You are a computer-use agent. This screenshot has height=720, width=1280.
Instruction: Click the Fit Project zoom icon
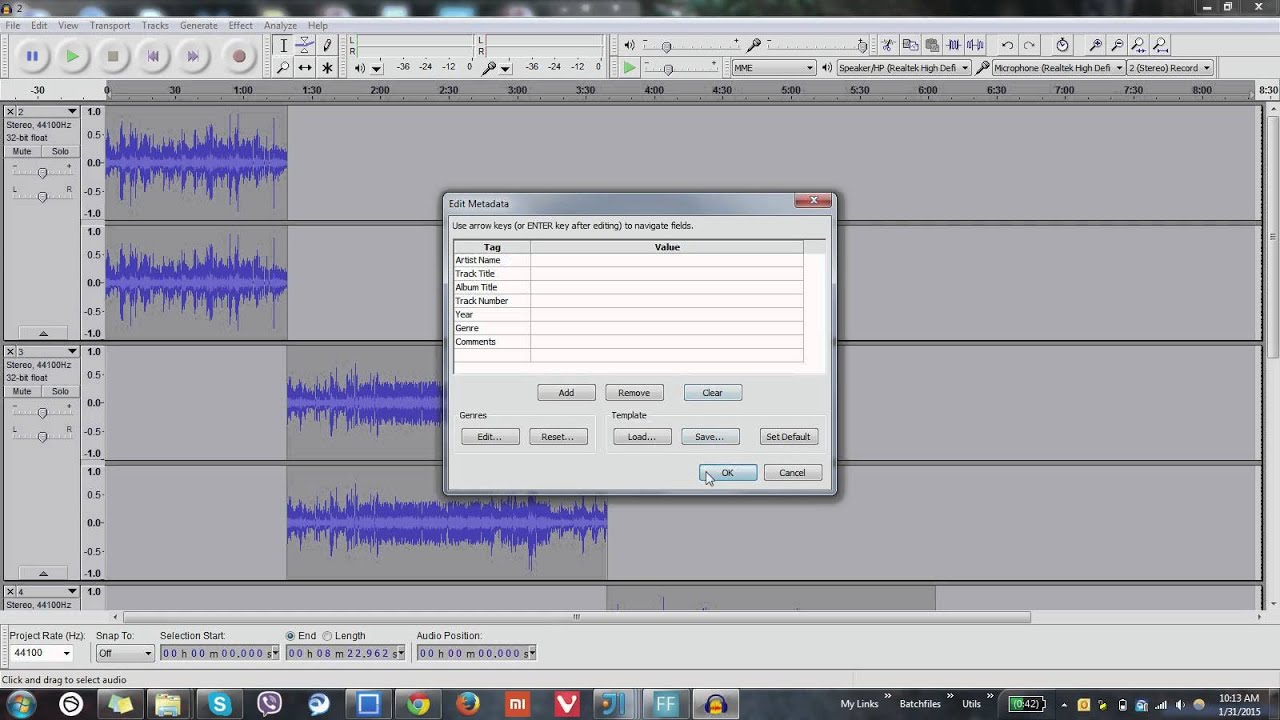[x=1161, y=45]
